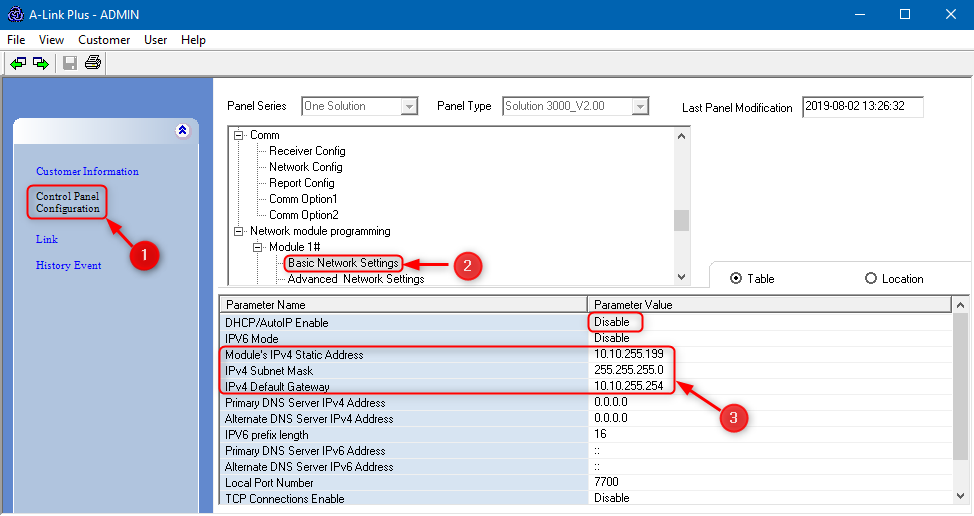Click the tree scrollbar thumb

coord(681,220)
